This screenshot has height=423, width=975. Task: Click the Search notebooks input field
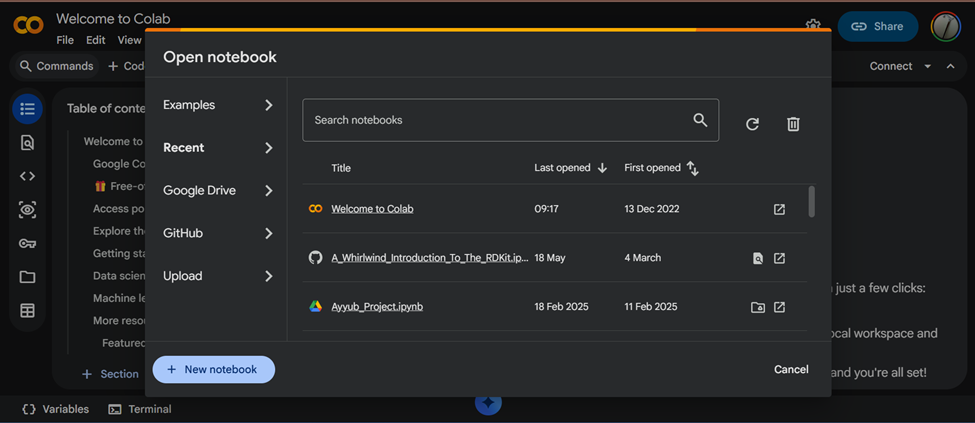pos(511,120)
